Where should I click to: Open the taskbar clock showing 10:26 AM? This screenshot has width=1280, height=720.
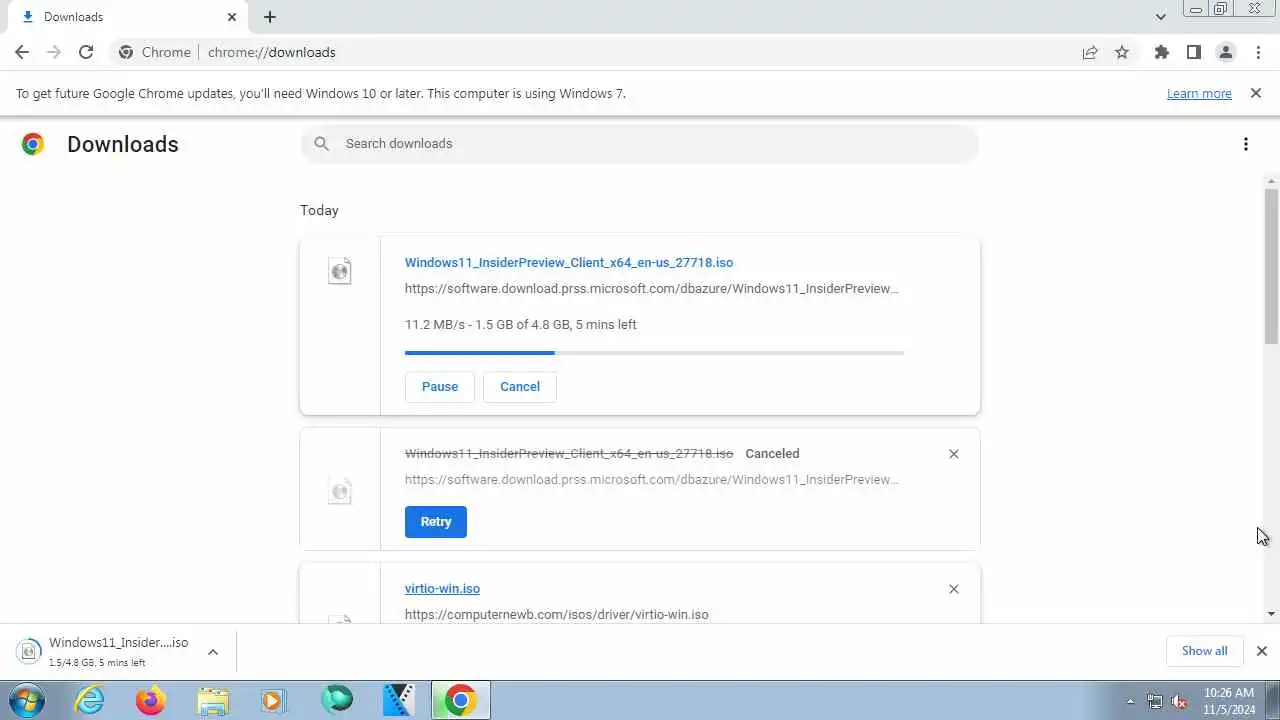(x=1229, y=701)
